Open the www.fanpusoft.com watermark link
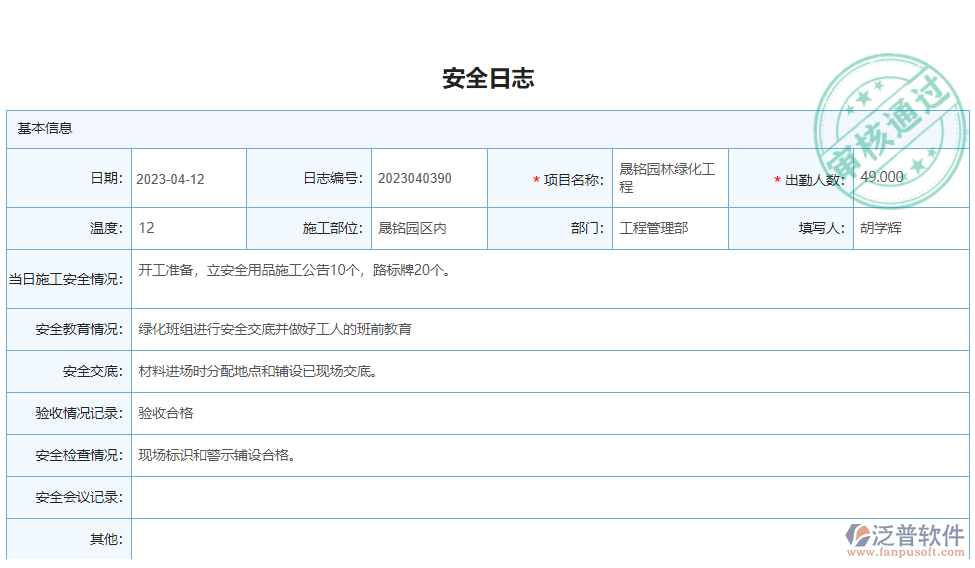The image size is (975, 568). pyautogui.click(x=905, y=552)
